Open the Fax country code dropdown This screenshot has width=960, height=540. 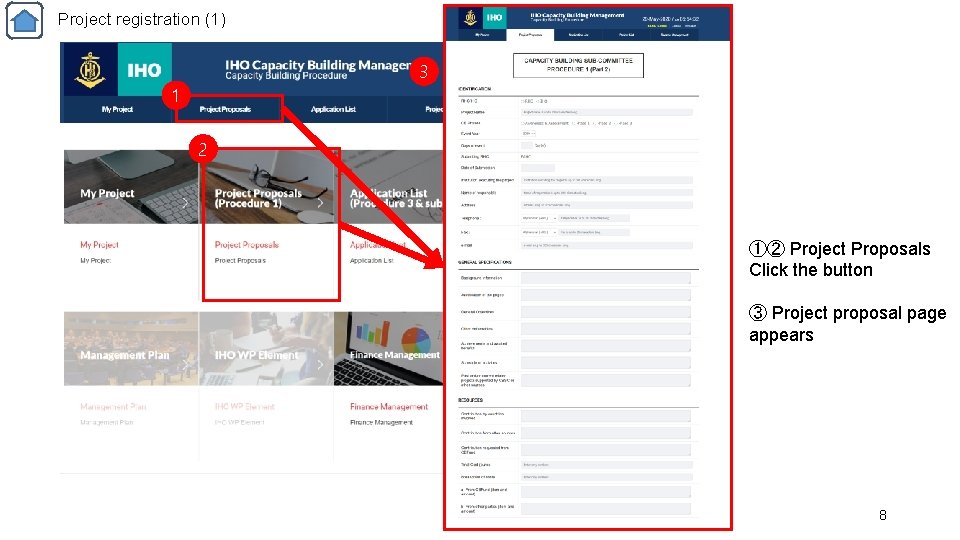click(539, 232)
